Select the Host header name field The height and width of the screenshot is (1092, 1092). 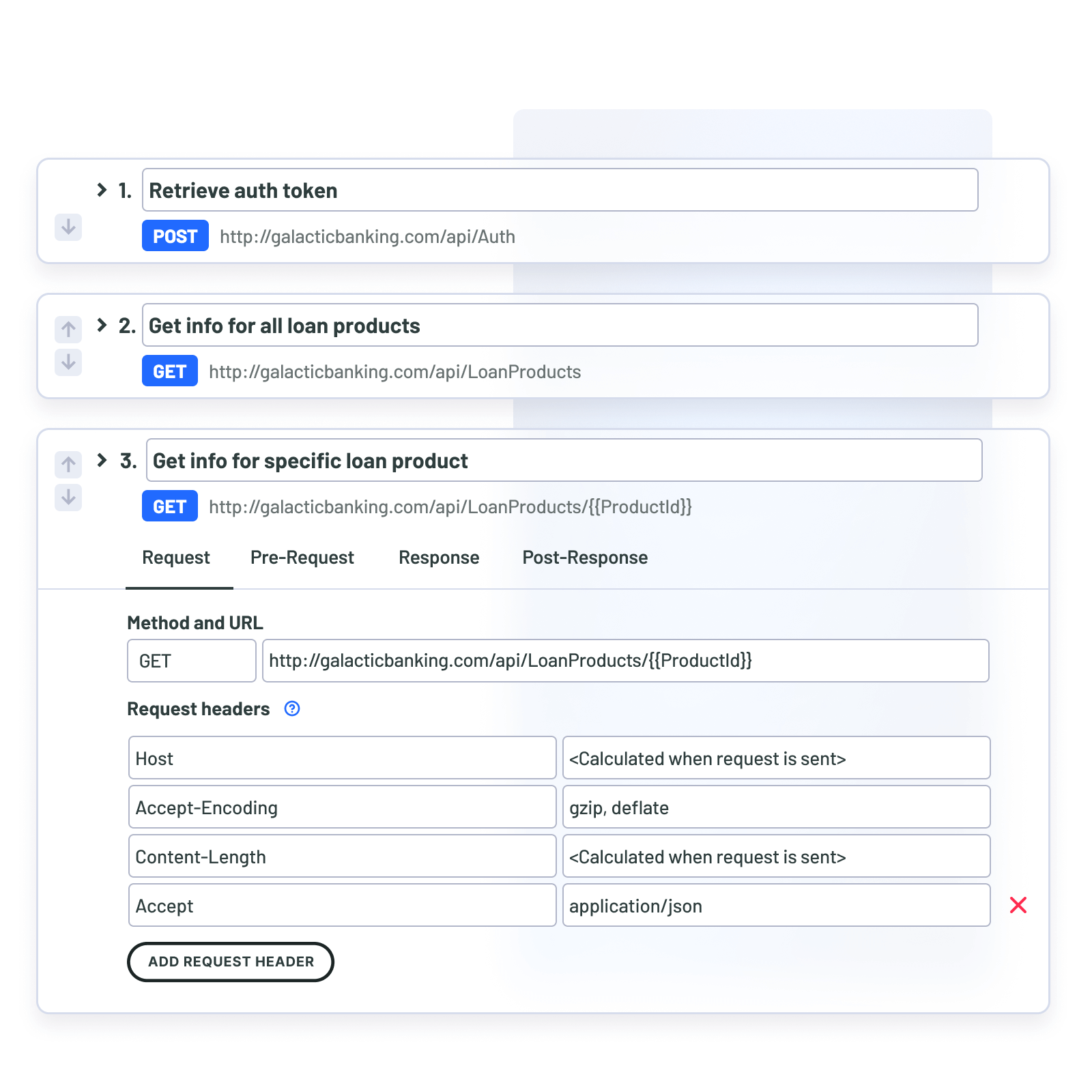tap(341, 758)
